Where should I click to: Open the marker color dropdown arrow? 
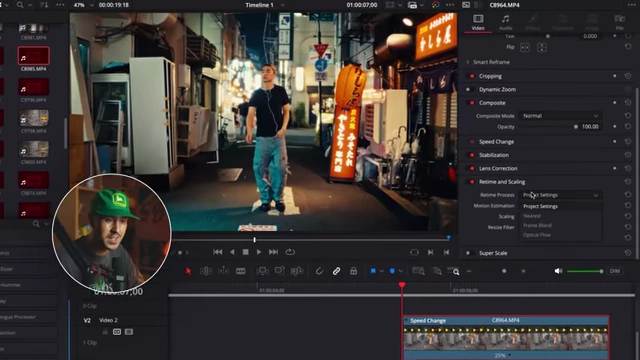(x=401, y=271)
